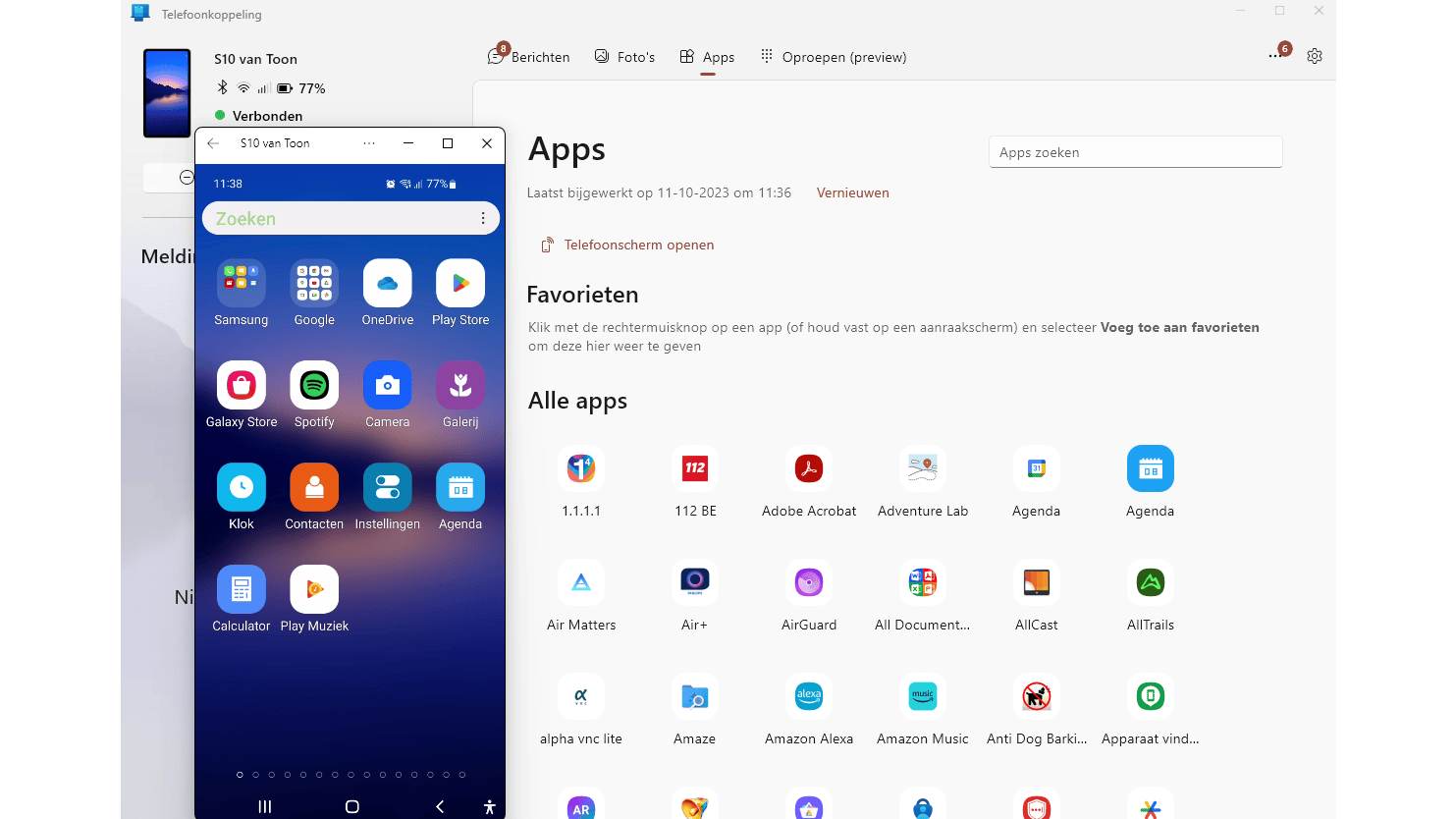Viewport: 1456px width, 819px height.
Task: Launch Adobe Acrobat from the app list
Action: pos(809,469)
